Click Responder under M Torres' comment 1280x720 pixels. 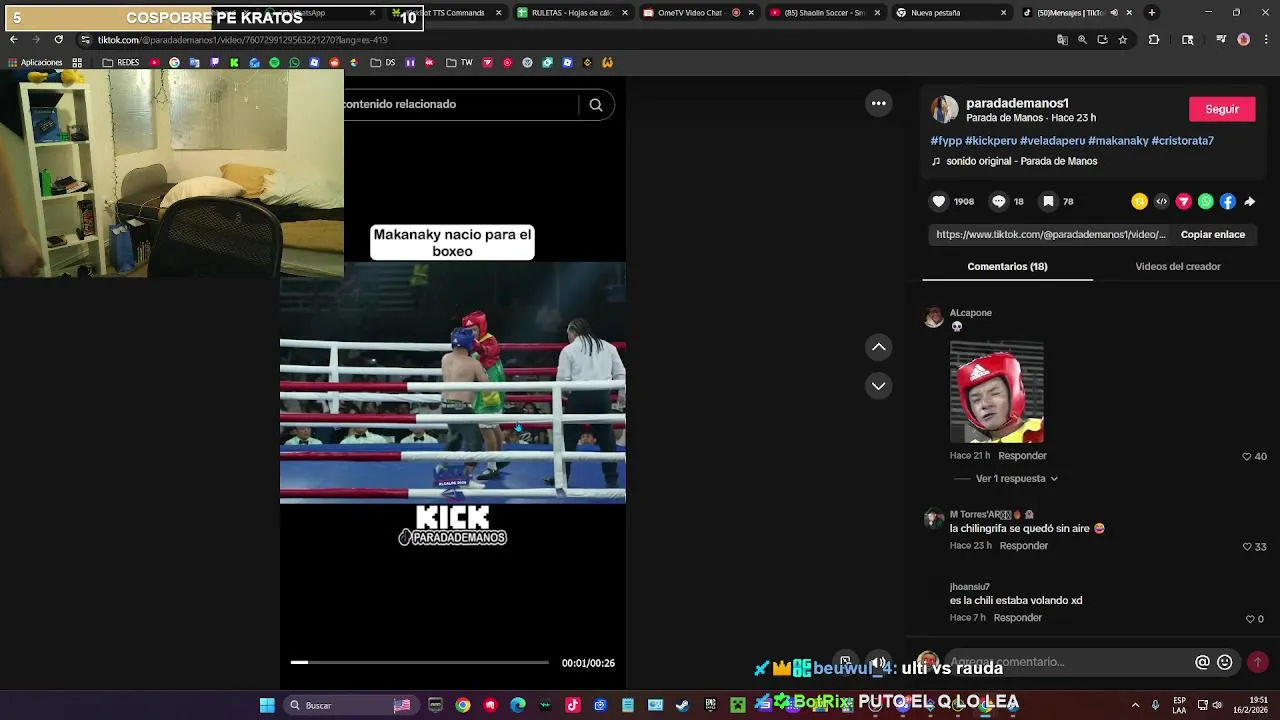[x=1024, y=546]
